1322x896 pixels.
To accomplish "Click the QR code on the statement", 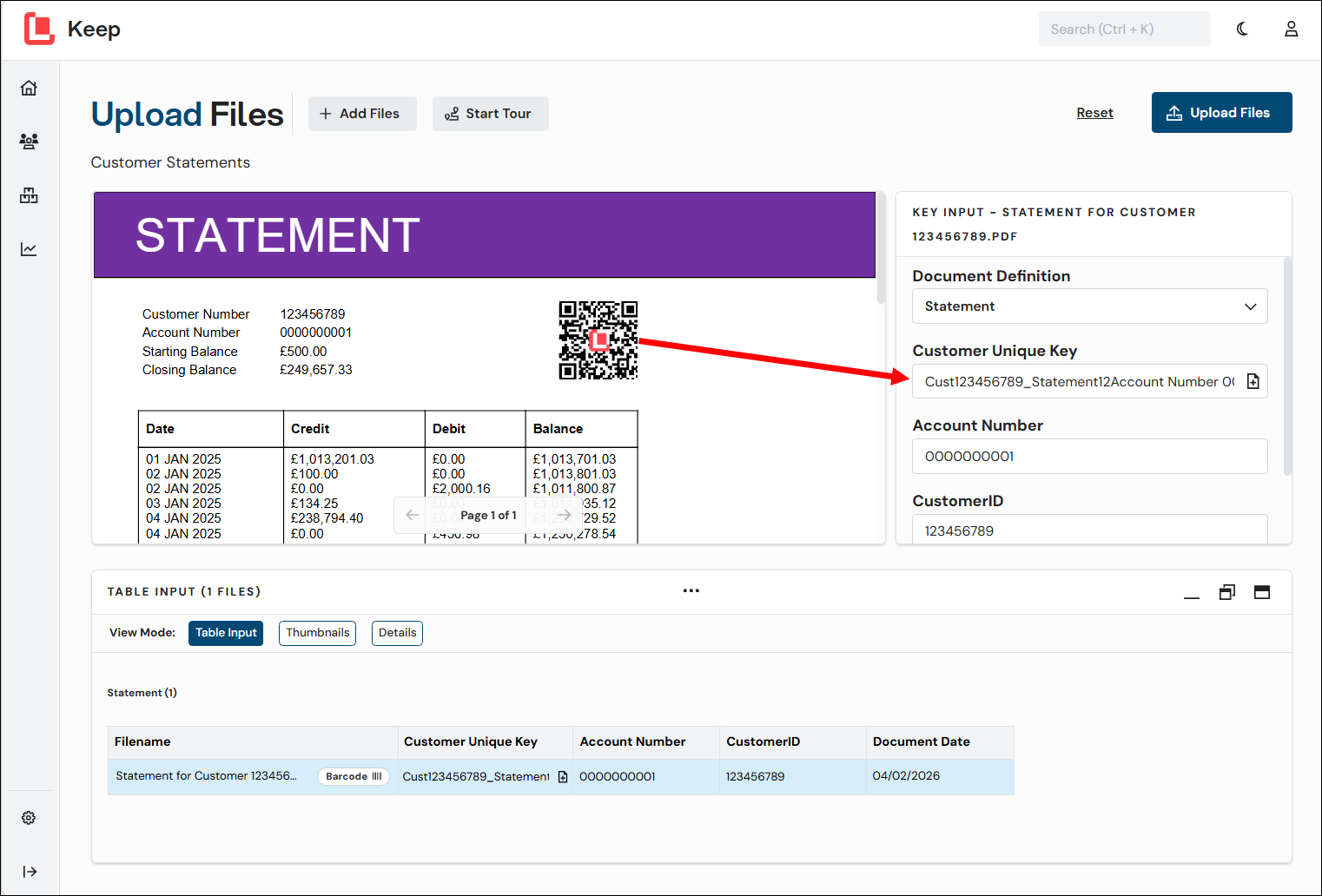I will tap(598, 340).
